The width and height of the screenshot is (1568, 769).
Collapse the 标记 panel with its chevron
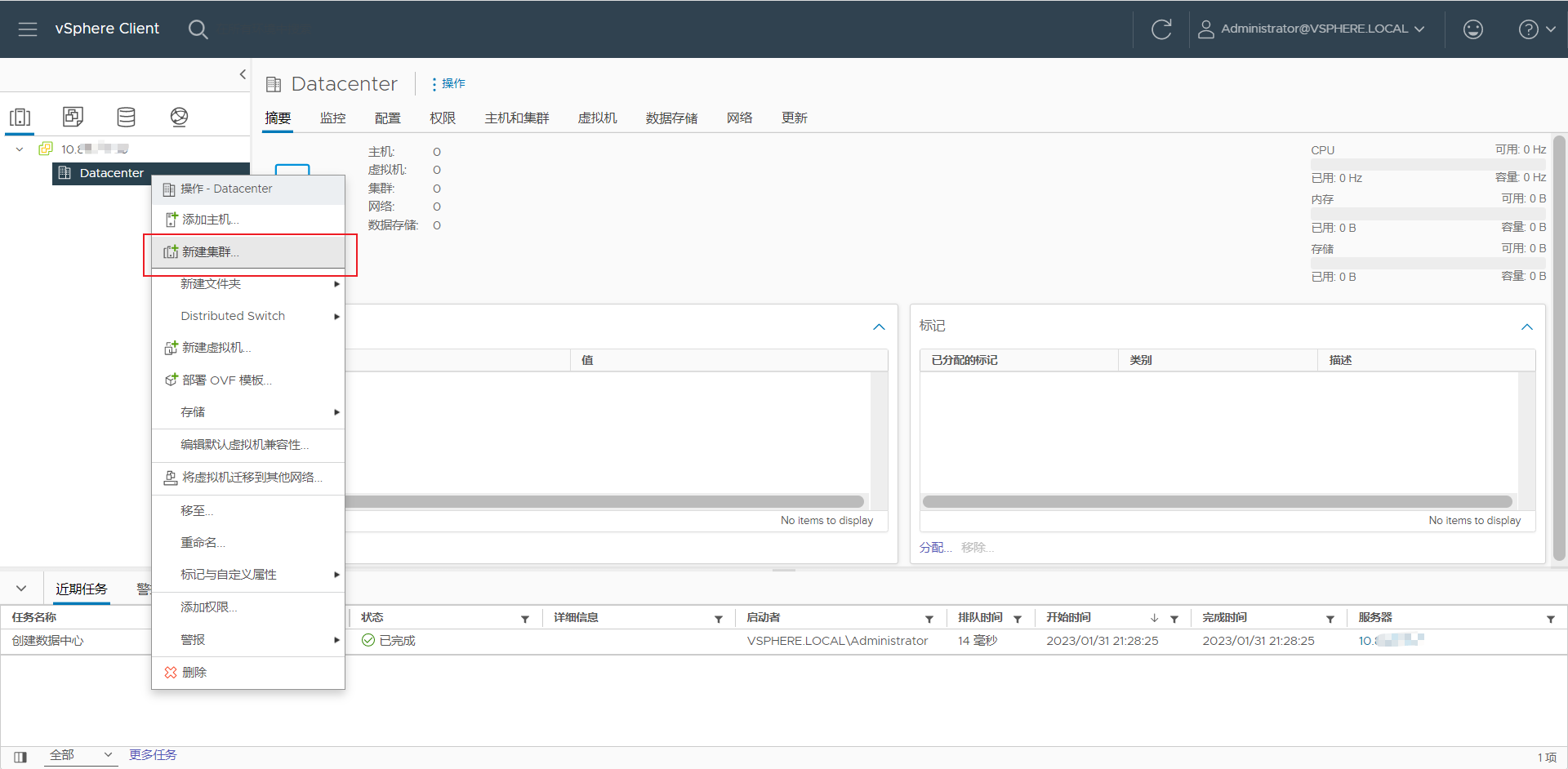[x=1526, y=327]
